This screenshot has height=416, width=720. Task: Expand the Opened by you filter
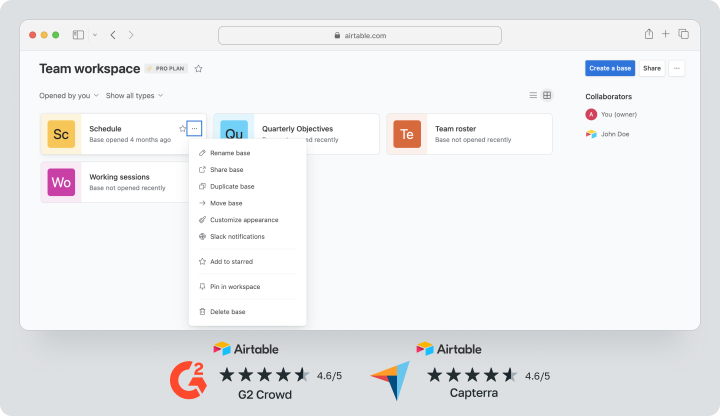69,96
